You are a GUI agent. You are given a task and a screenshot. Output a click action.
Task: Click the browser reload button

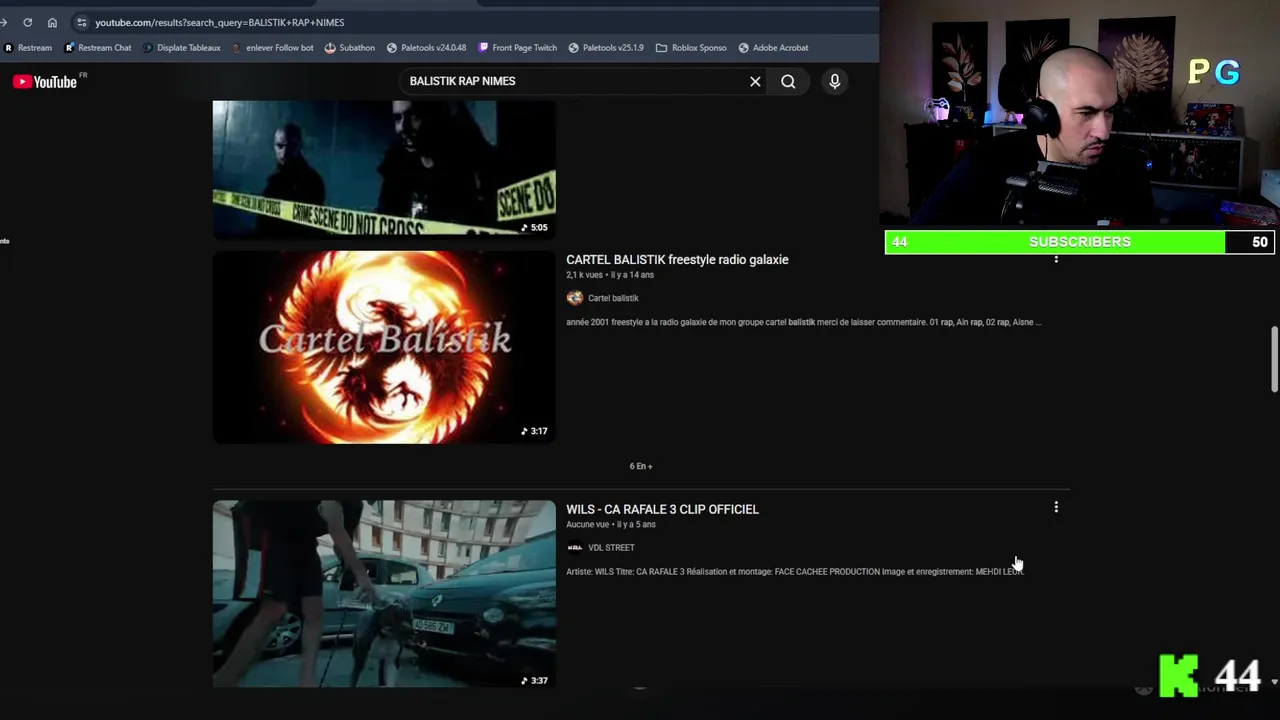pos(27,22)
